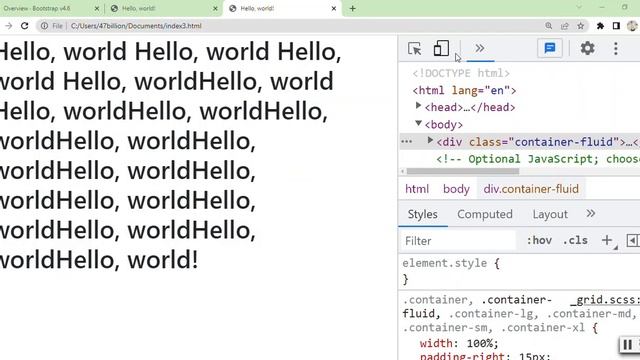
Task: Add a new style rule plus button
Action: click(607, 240)
